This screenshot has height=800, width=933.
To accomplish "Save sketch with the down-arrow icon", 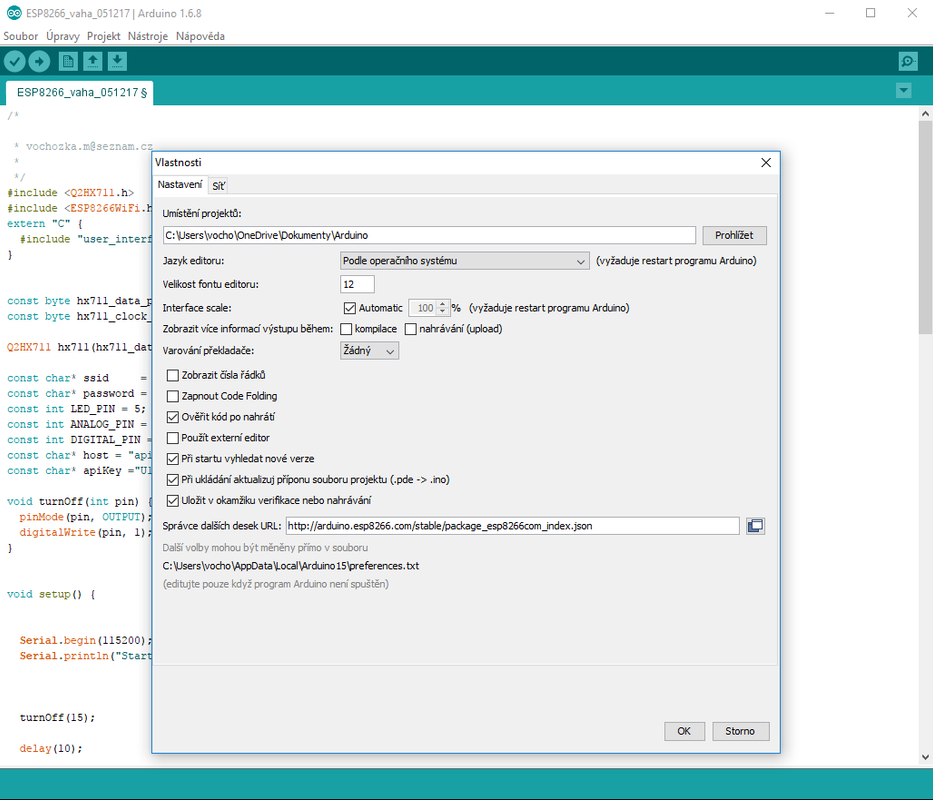I will pos(117,61).
